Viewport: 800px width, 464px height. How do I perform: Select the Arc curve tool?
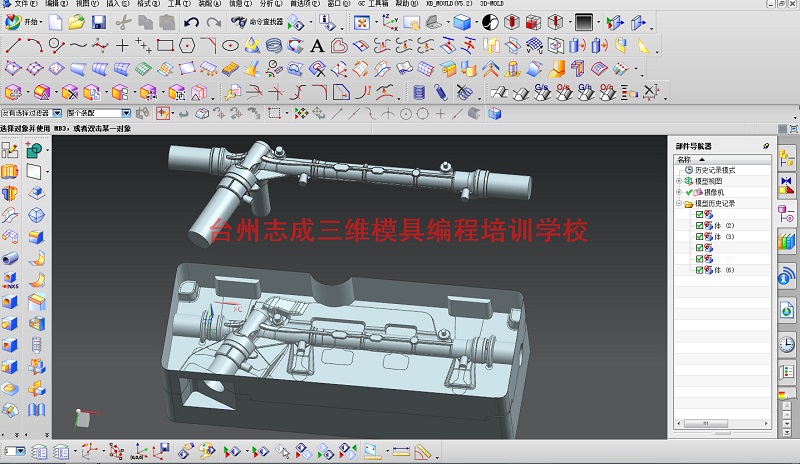pos(35,46)
